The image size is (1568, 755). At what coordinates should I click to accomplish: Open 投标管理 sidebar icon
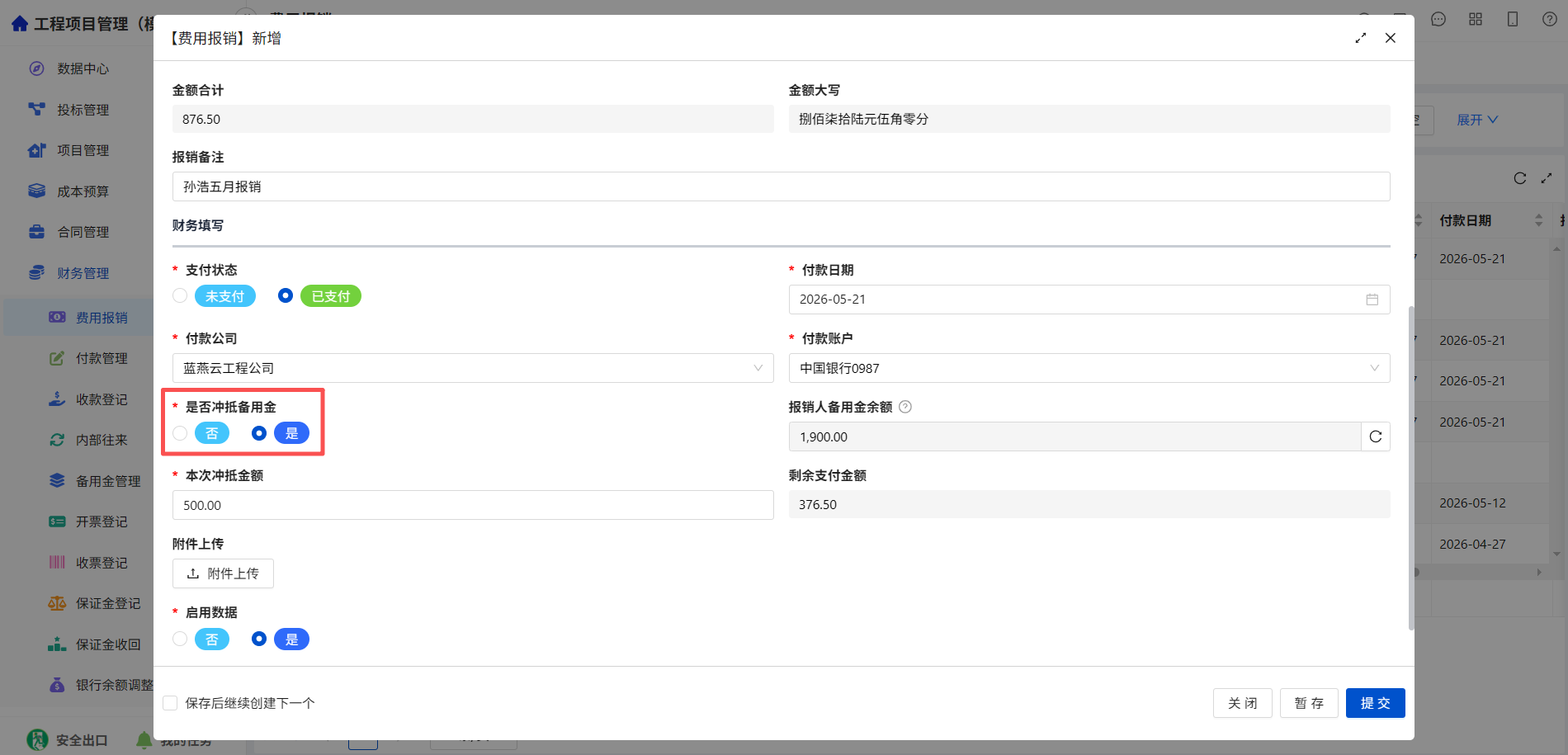36,109
